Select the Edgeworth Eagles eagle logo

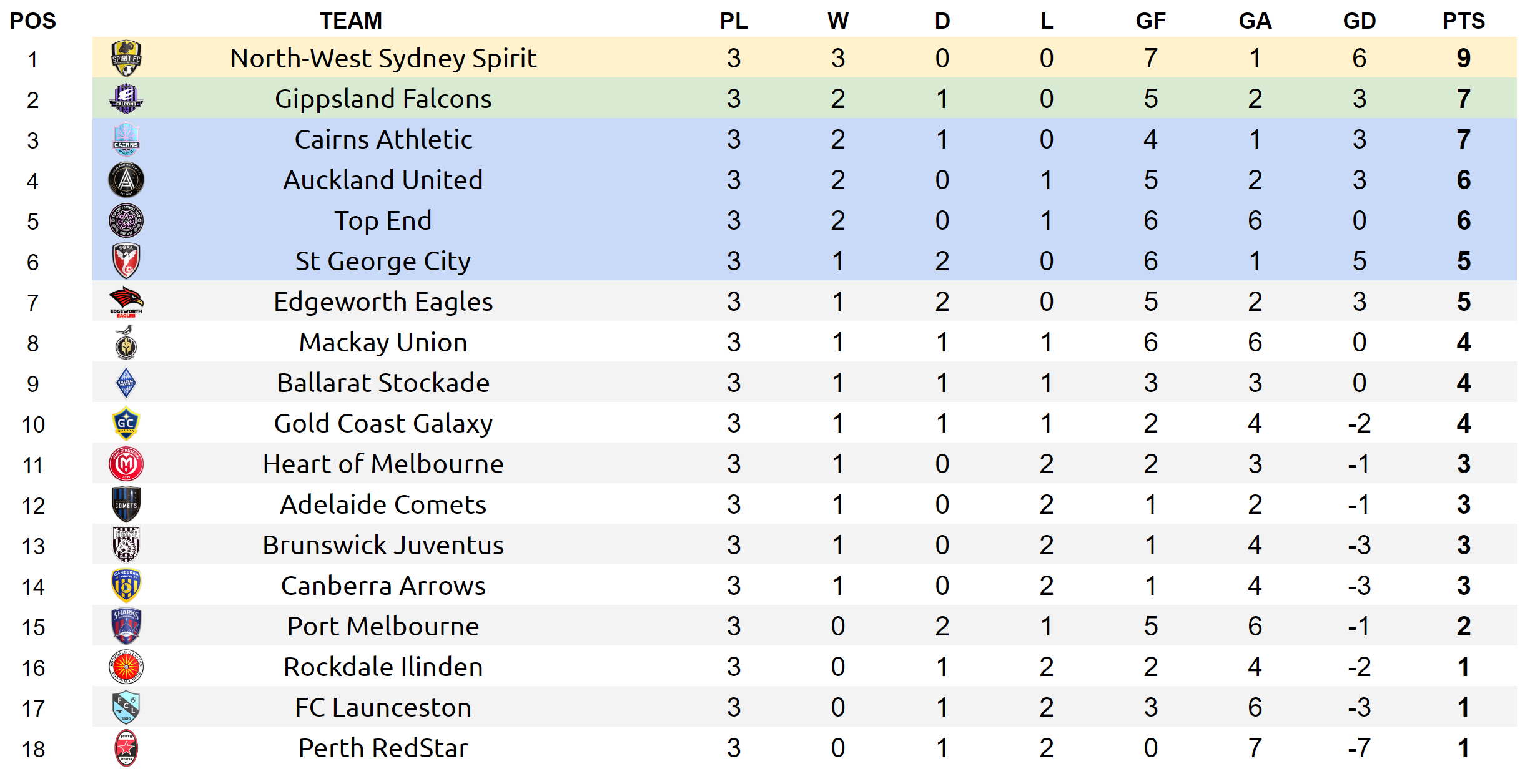point(126,301)
